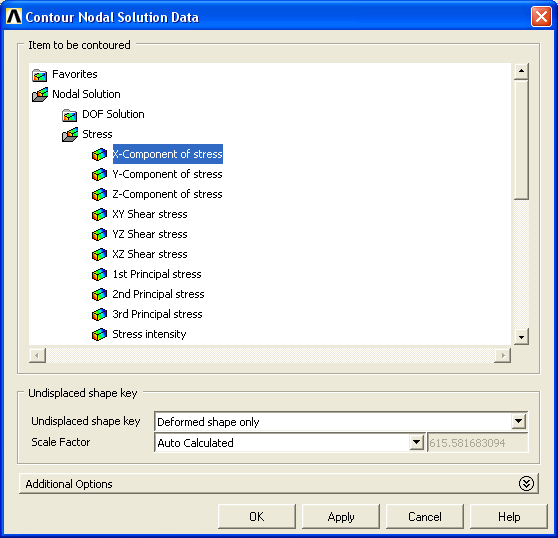Click the Additional Options bar label

[x=69, y=484]
